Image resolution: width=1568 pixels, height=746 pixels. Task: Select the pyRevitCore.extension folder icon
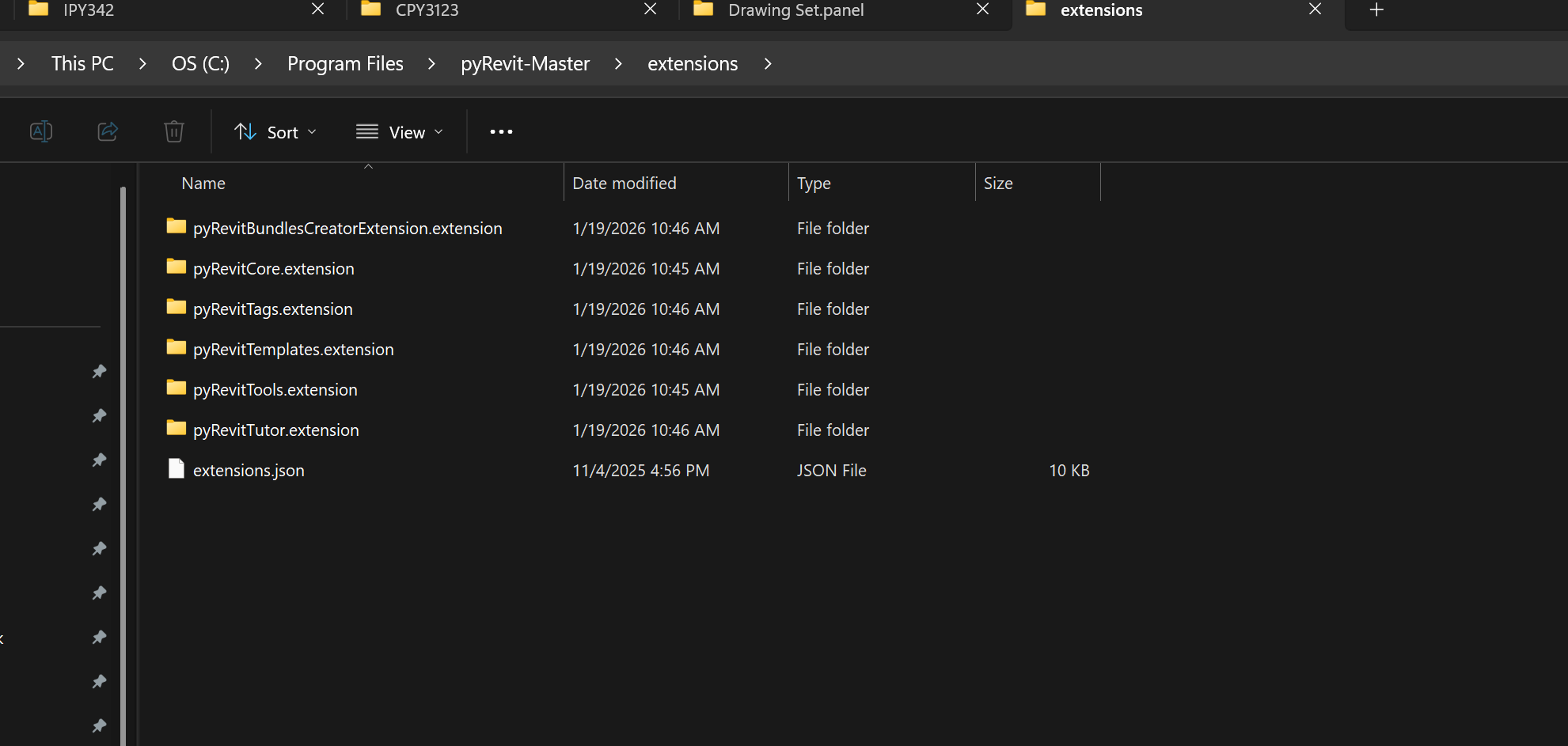pos(177,267)
